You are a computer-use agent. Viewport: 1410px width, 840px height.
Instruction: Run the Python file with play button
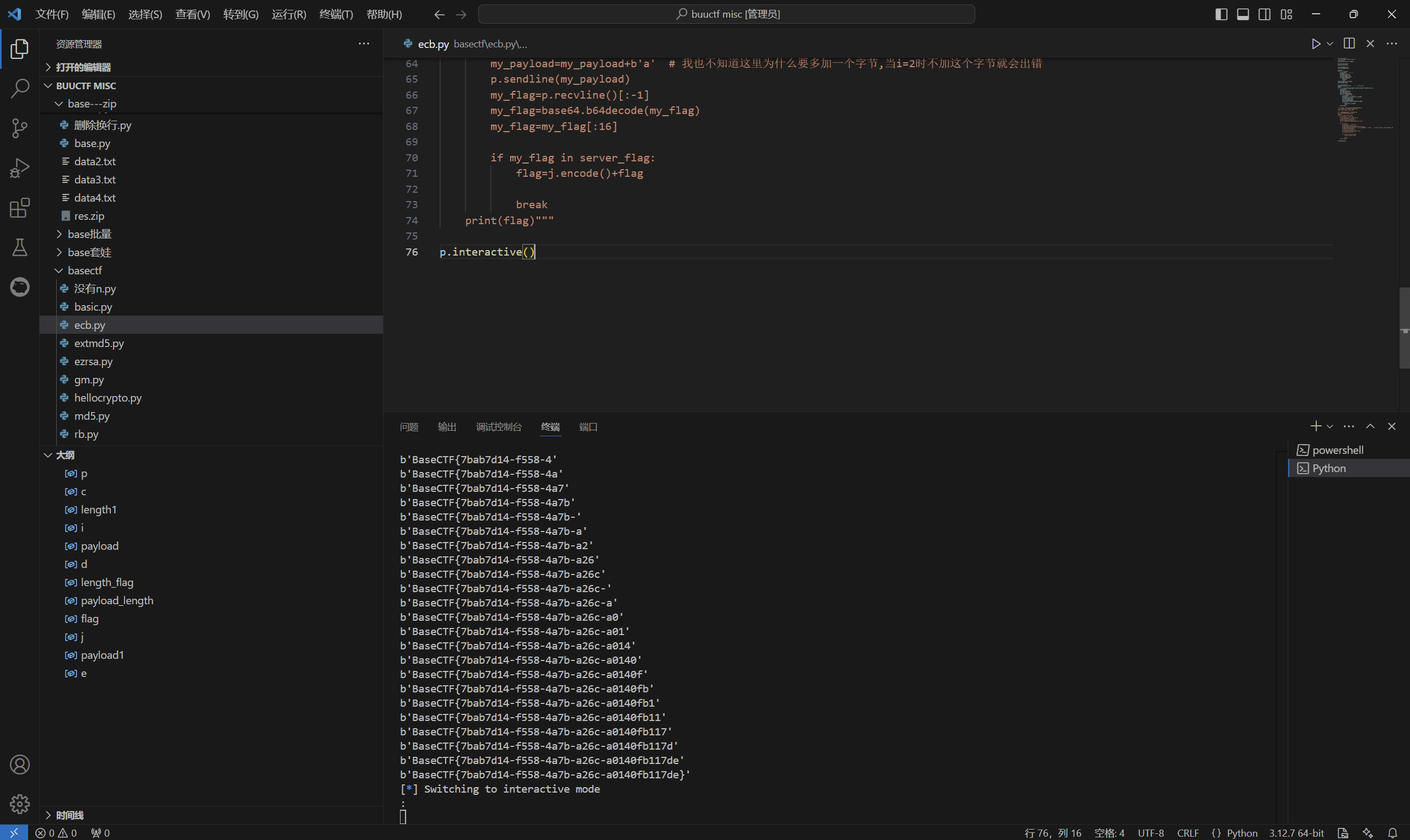point(1315,44)
